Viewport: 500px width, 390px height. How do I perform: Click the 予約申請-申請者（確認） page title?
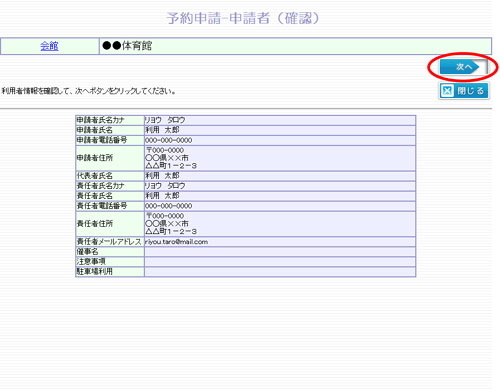pyautogui.click(x=243, y=18)
